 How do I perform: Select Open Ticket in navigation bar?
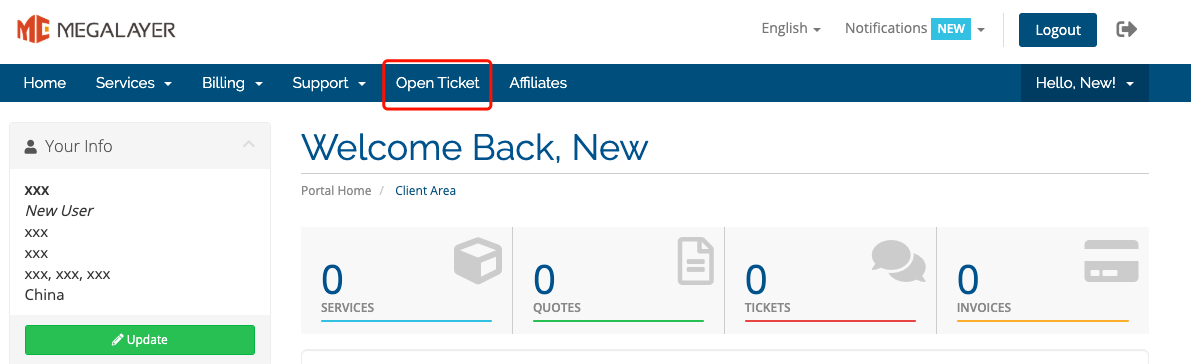(438, 83)
